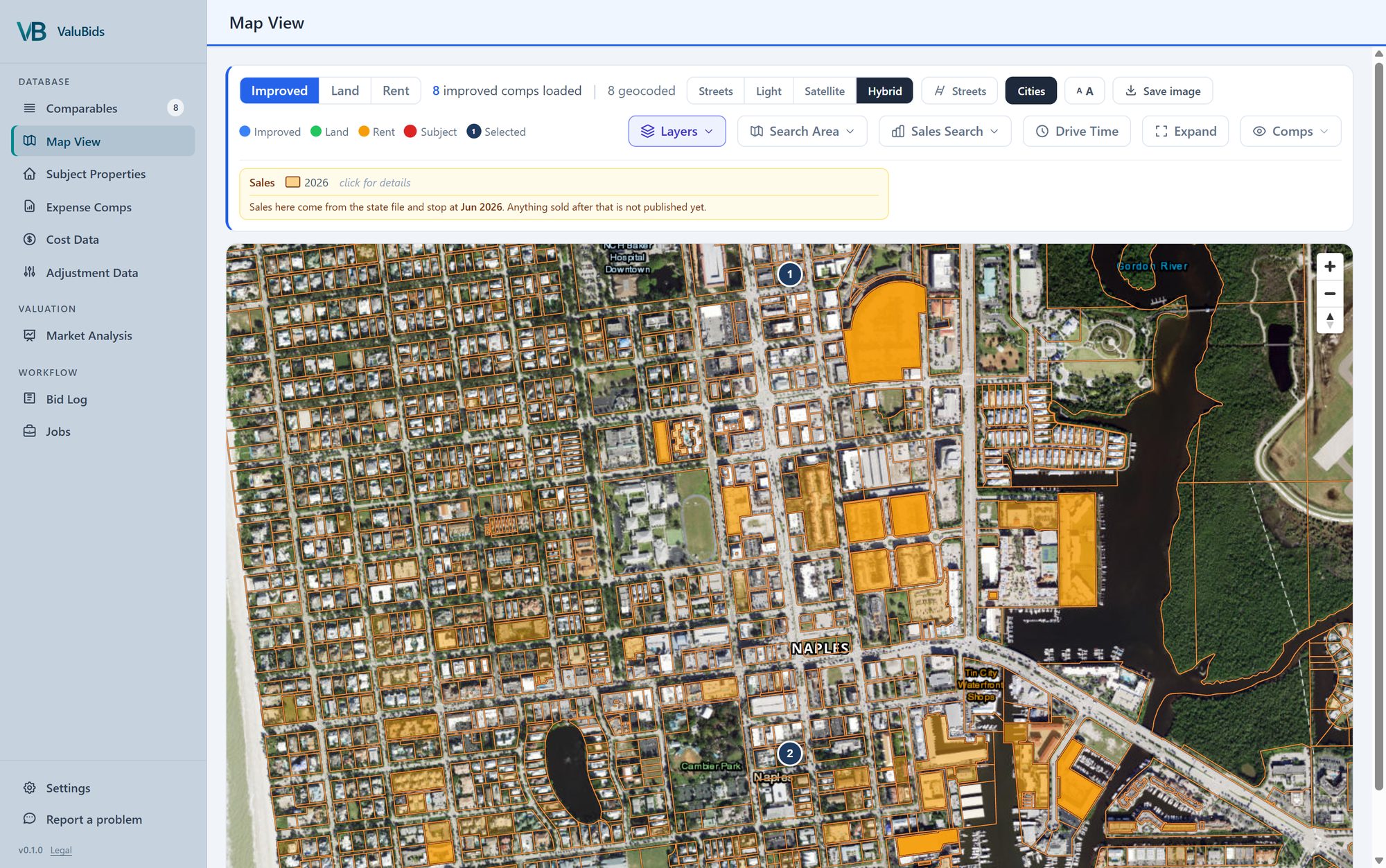This screenshot has height=868, width=1386.
Task: Switch basemap to Light
Action: [x=768, y=91]
